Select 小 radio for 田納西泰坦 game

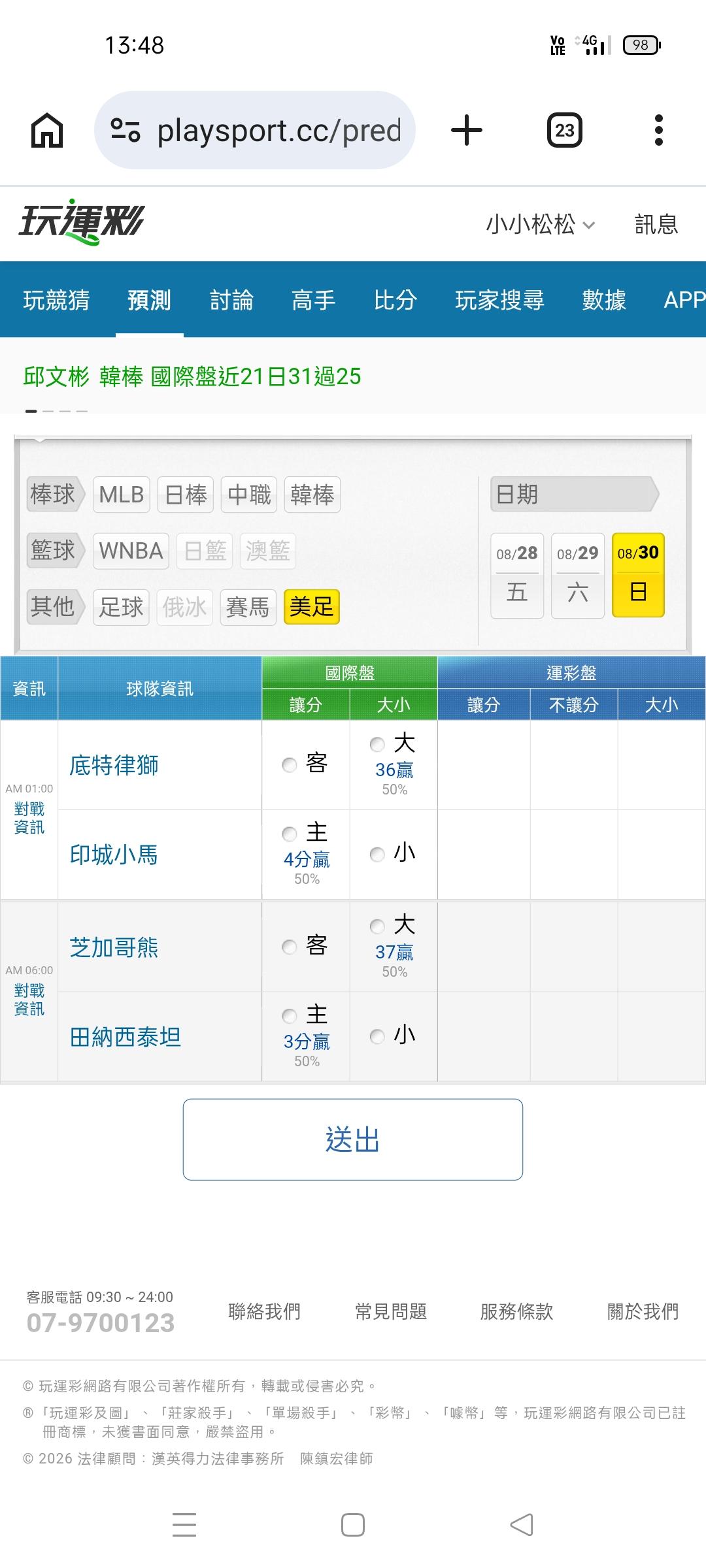pyautogui.click(x=377, y=1036)
